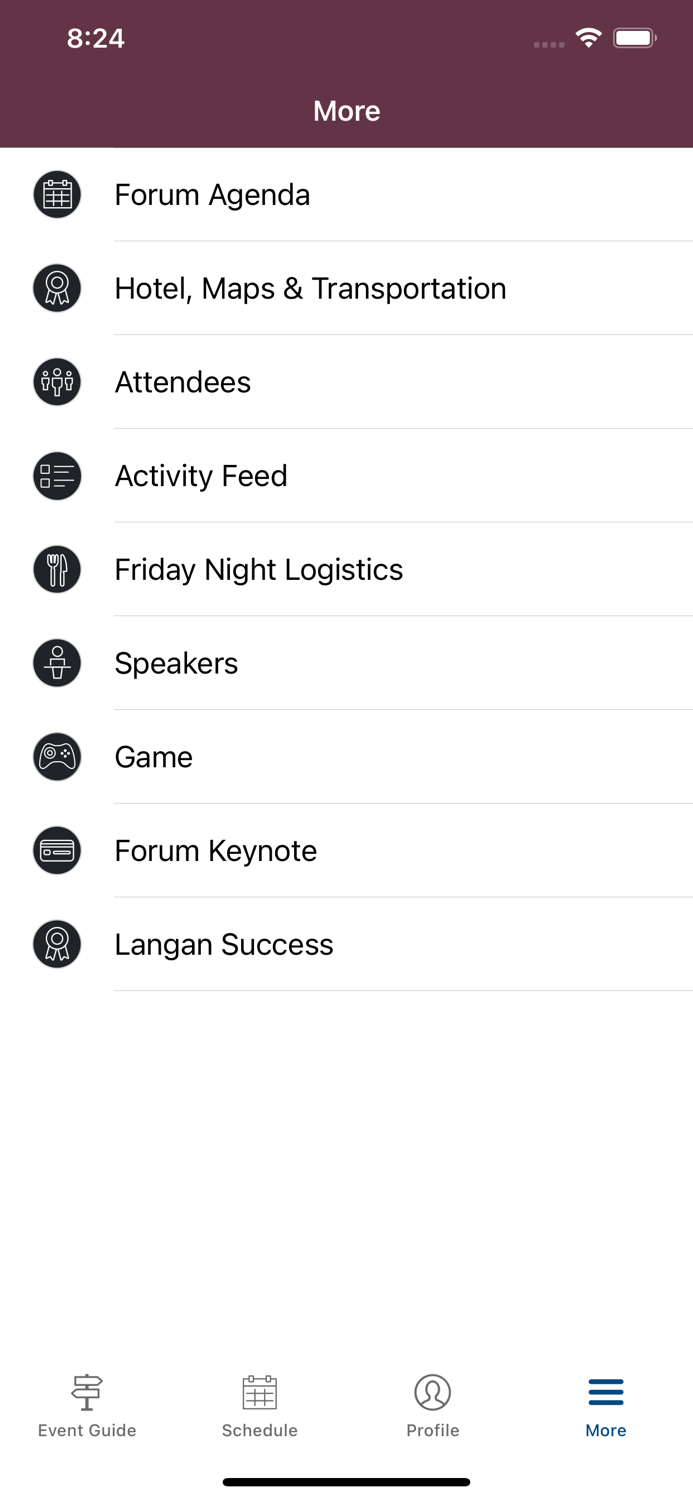Image resolution: width=693 pixels, height=1500 pixels.
Task: Tap the fork and knife Friday Night Logistics icon
Action: click(57, 568)
